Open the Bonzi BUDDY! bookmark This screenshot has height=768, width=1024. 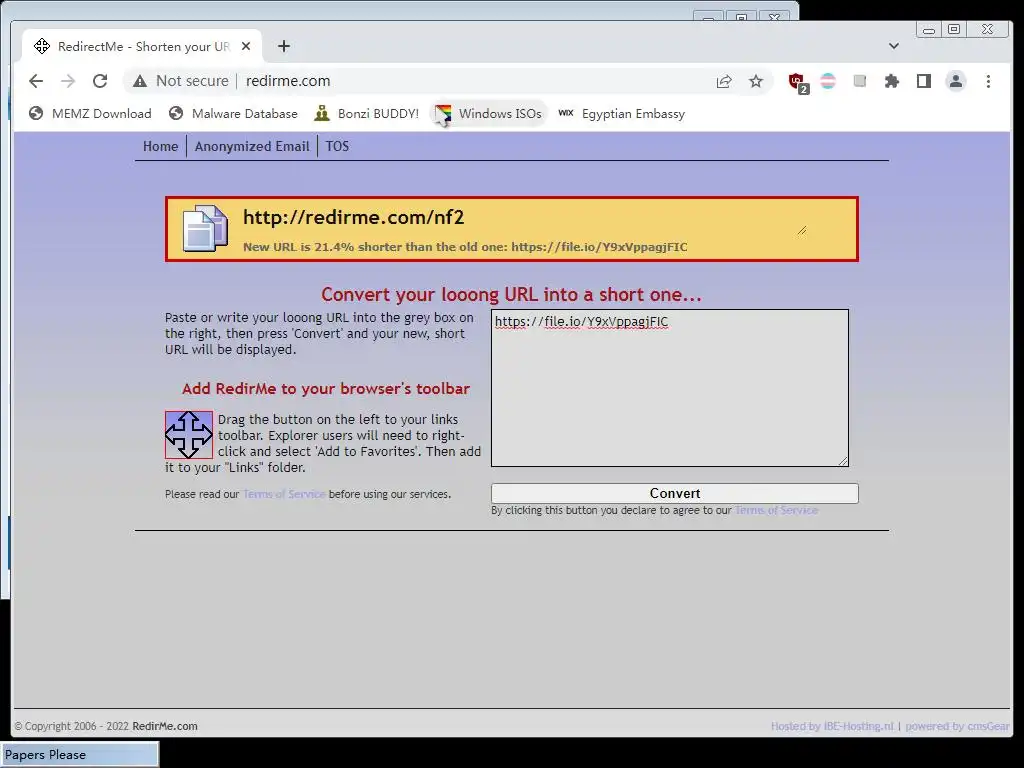pos(366,114)
